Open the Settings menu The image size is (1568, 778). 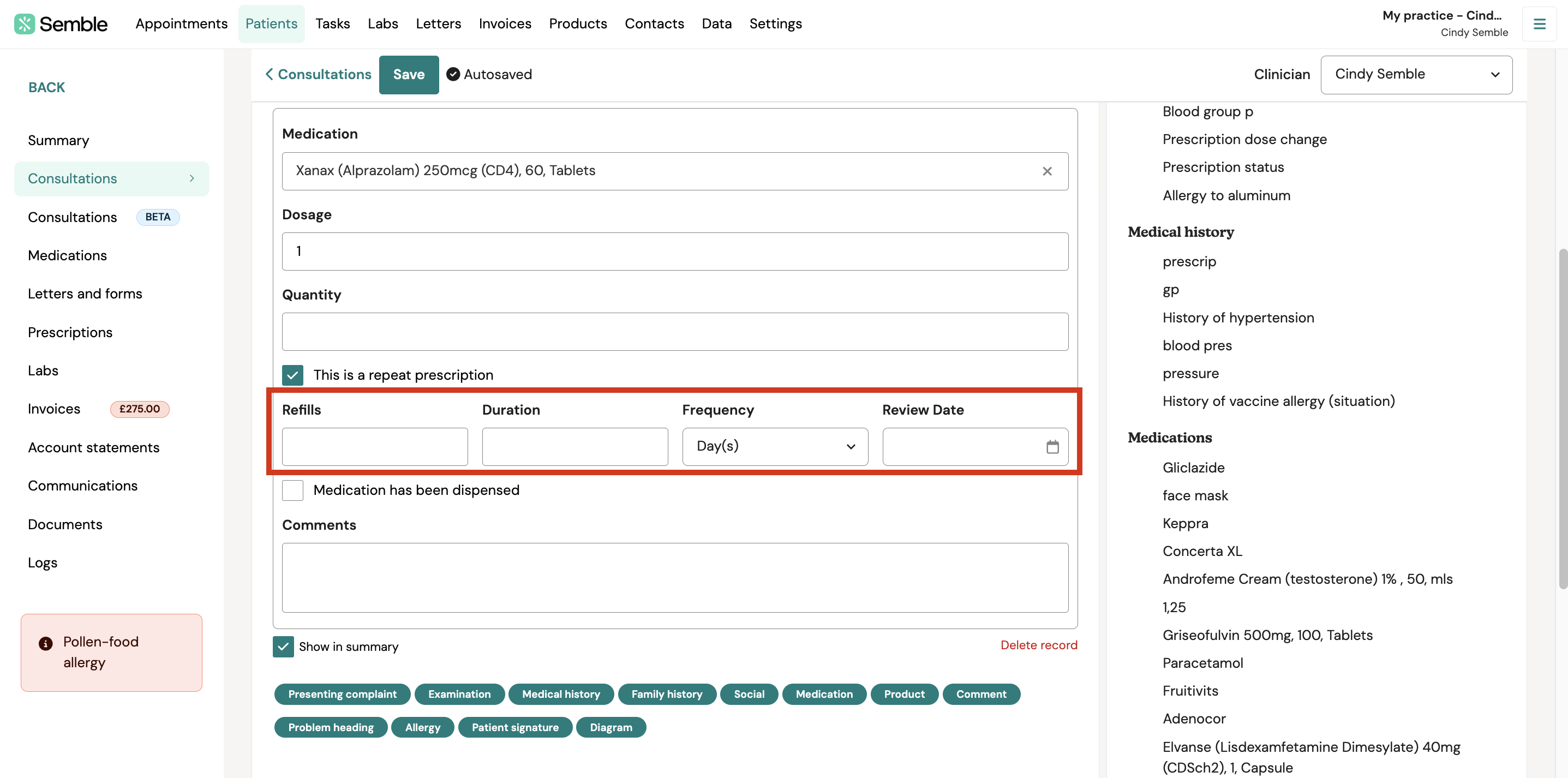(x=775, y=24)
